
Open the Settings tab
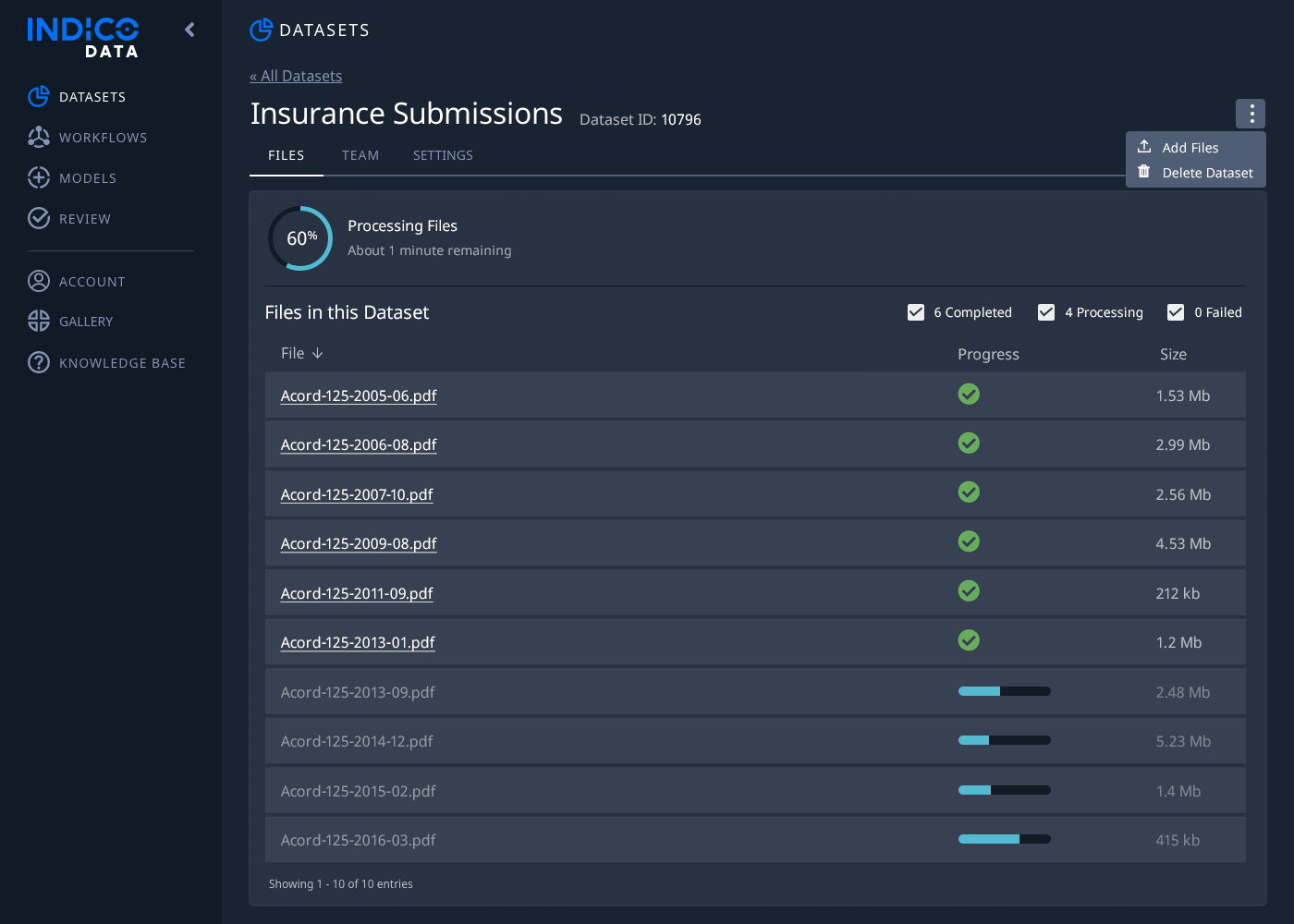443,155
